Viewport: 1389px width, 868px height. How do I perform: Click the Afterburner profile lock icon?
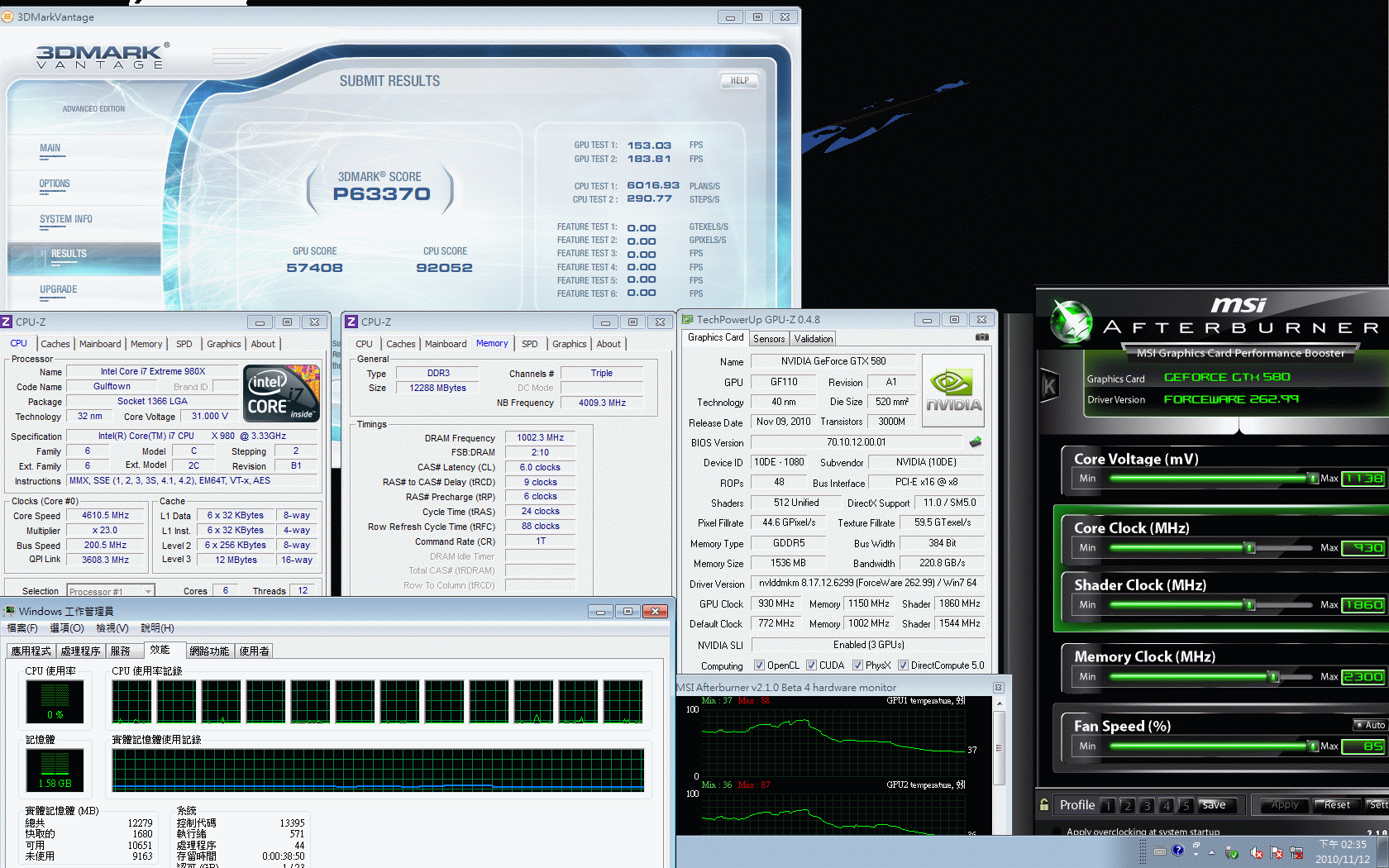pos(1045,804)
